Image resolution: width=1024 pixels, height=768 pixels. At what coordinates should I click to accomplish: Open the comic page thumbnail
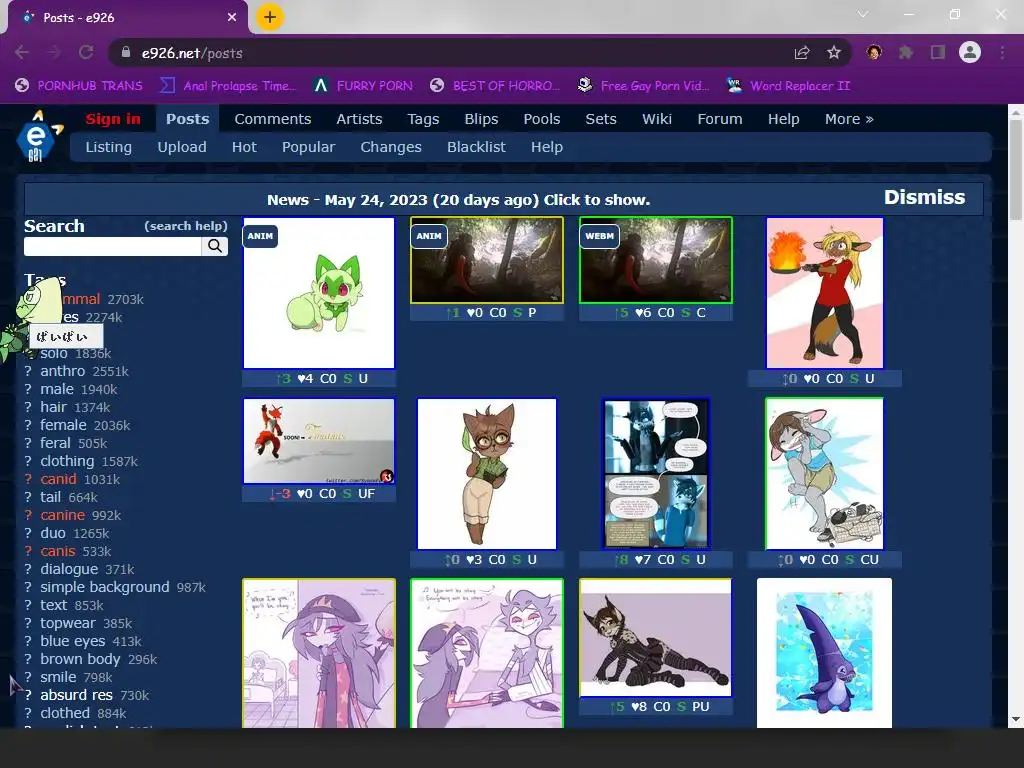click(x=656, y=473)
